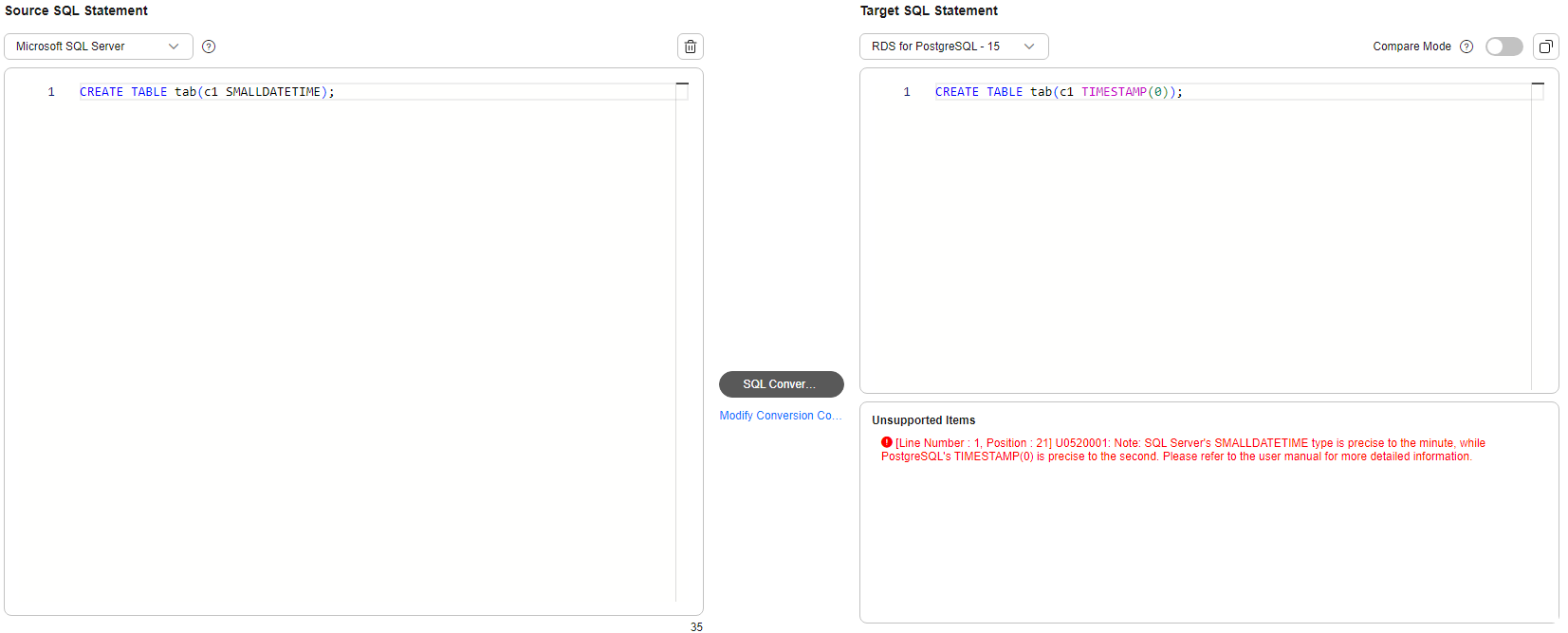The height and width of the screenshot is (633, 1568).
Task: Click the character count 35
Action: click(x=696, y=626)
